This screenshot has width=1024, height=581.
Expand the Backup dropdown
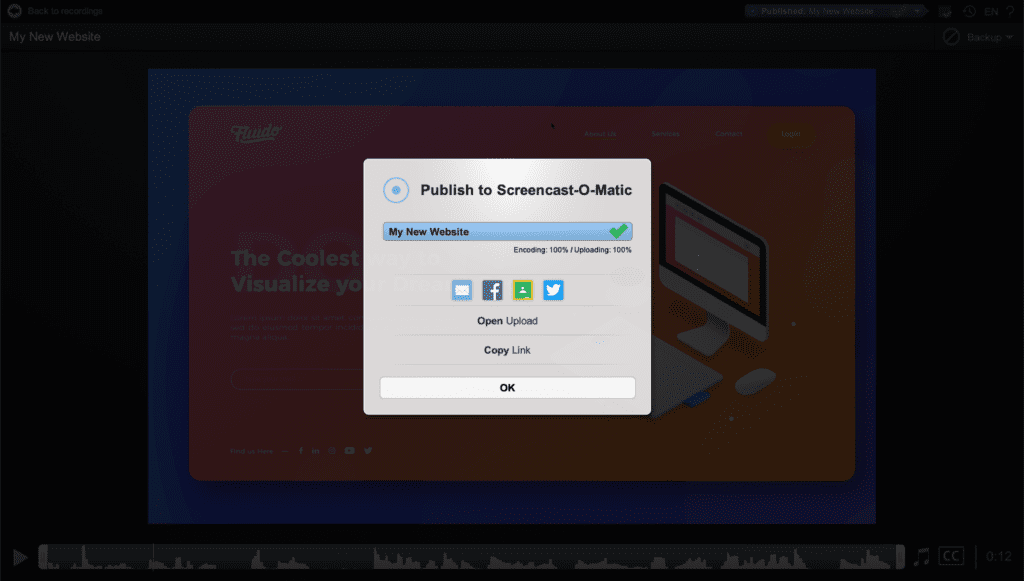click(x=989, y=37)
